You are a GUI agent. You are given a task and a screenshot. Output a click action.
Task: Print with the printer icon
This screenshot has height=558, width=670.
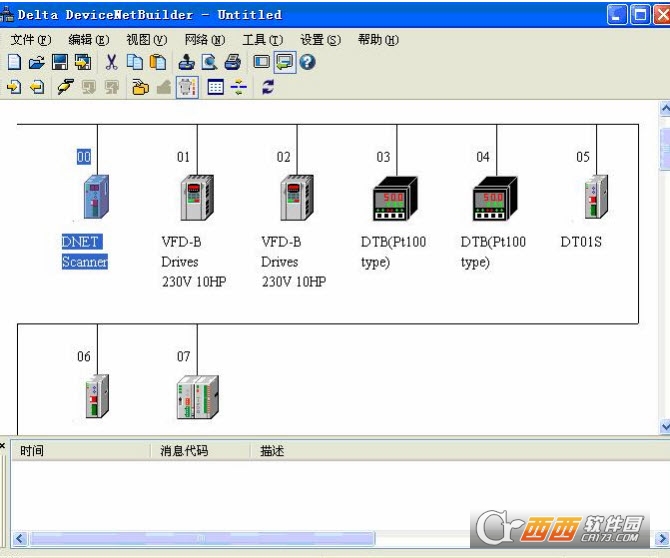pos(233,62)
